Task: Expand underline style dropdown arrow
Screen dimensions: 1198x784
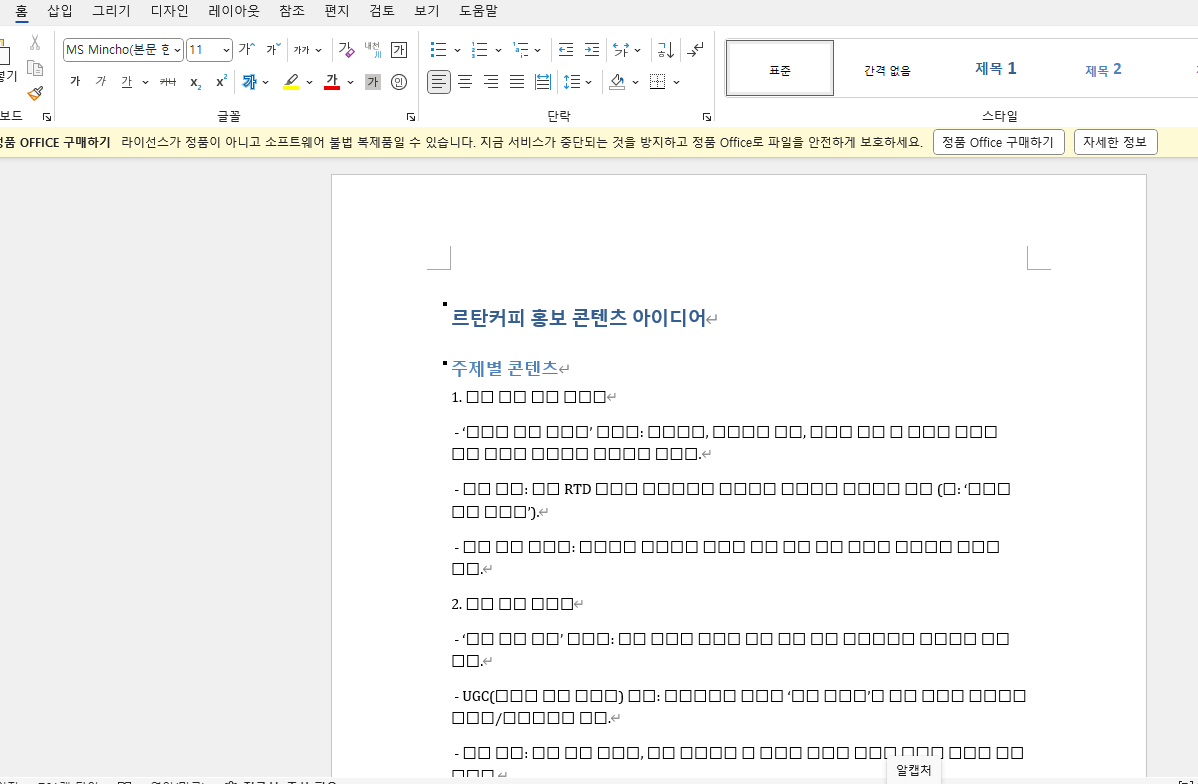Action: 145,82
